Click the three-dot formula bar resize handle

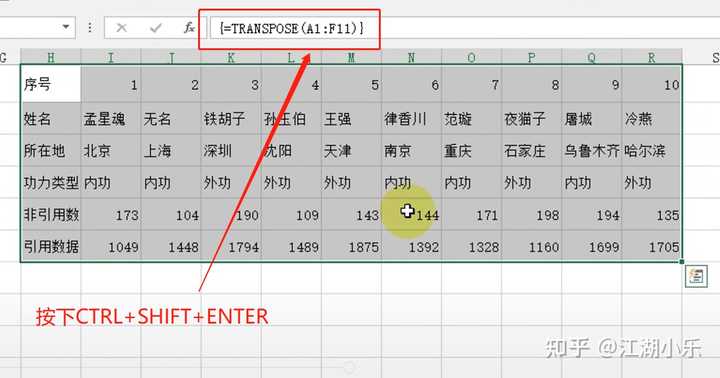pyautogui.click(x=90, y=28)
